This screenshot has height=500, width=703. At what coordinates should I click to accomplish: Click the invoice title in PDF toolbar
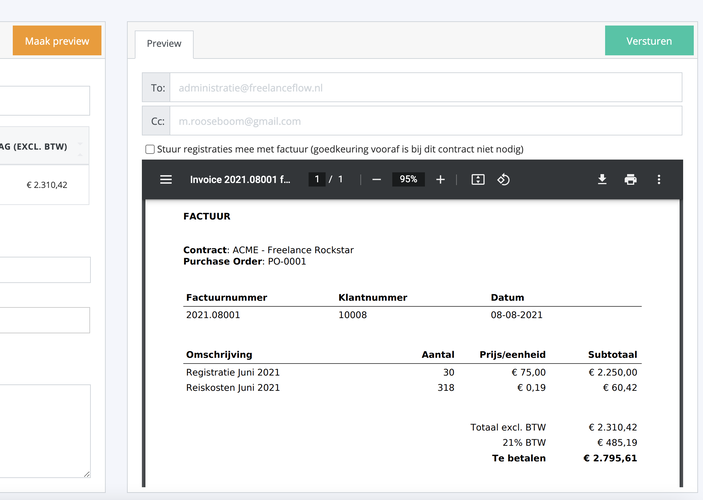[239, 180]
